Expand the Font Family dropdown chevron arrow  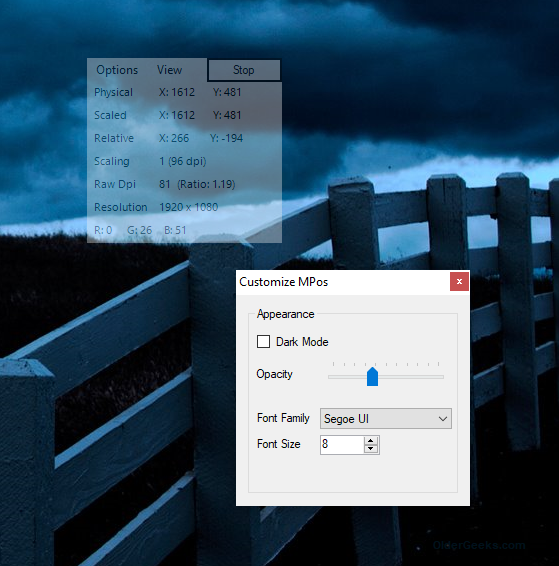click(x=443, y=419)
